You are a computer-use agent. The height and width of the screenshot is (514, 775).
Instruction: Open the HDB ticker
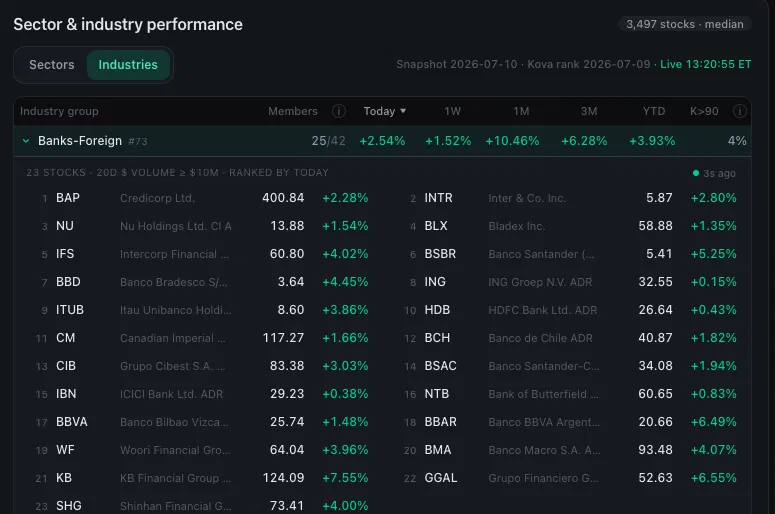point(437,310)
